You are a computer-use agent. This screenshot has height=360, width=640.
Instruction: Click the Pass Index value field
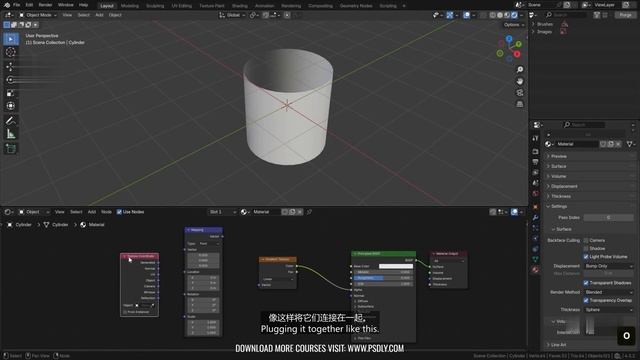coord(608,218)
